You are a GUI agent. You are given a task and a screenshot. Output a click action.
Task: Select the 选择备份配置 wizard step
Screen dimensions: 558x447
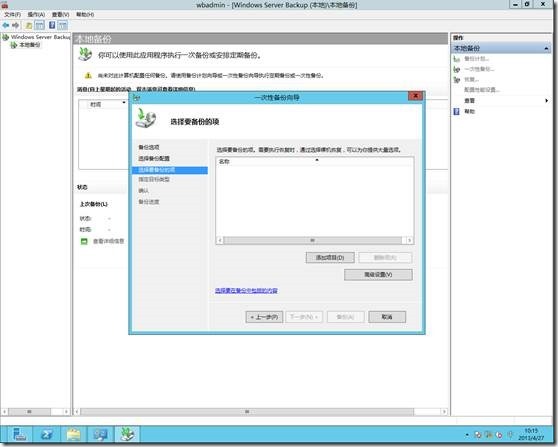pos(154,158)
